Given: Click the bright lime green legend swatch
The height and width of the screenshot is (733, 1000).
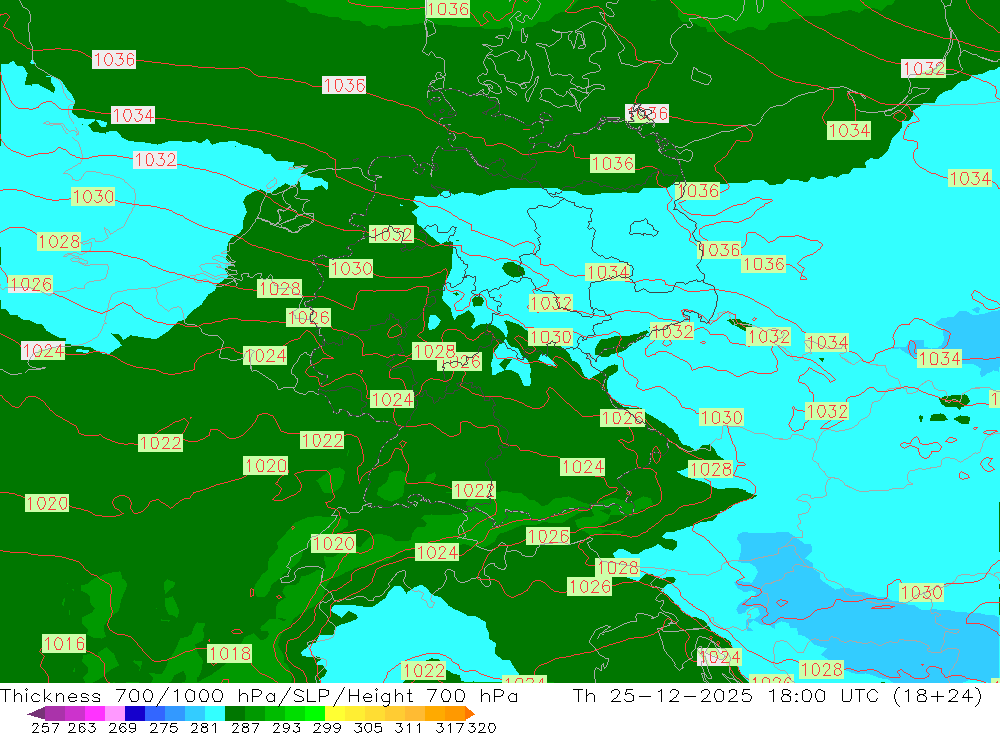Looking at the screenshot, I should click(x=315, y=713).
